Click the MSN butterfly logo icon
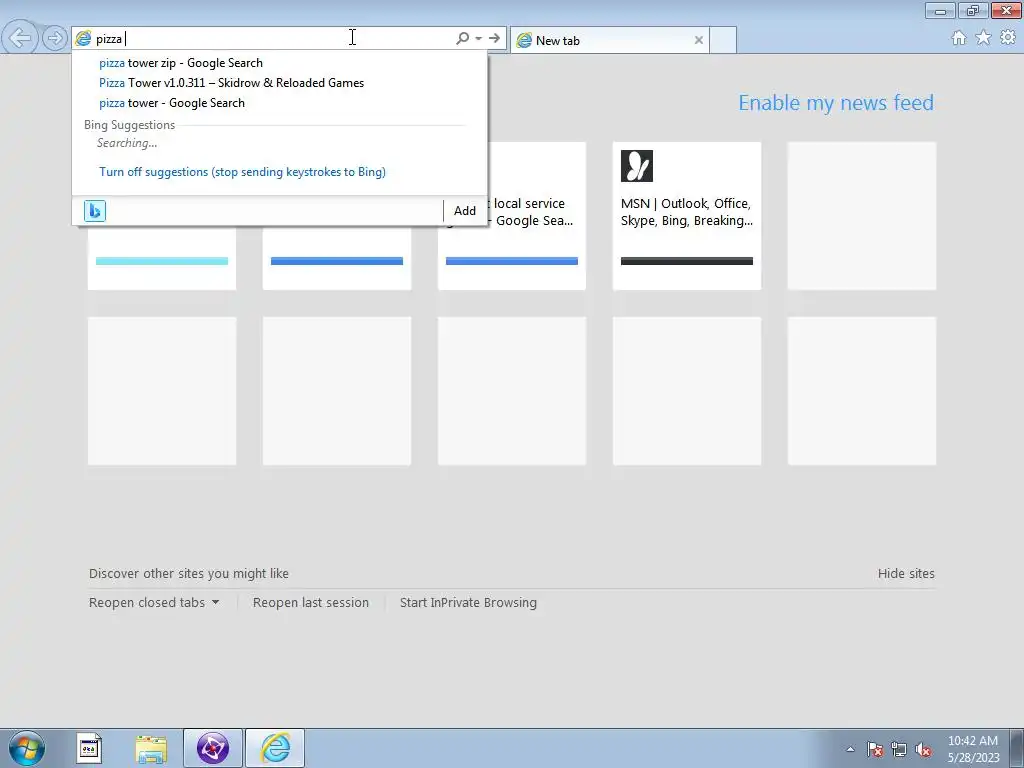 pos(637,166)
